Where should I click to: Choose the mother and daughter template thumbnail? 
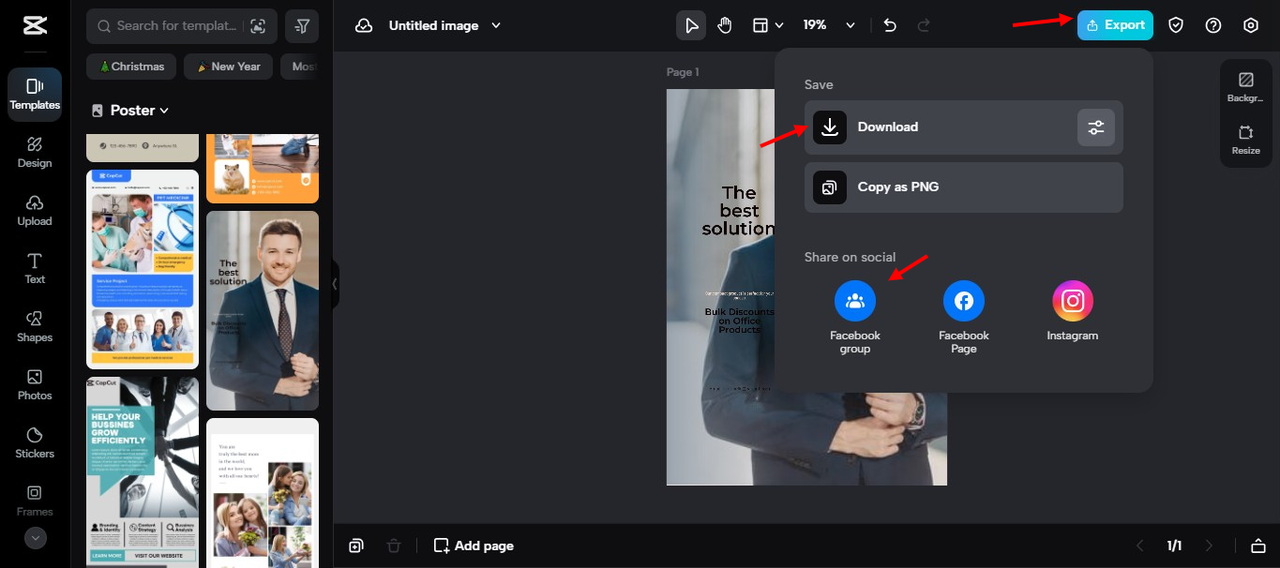point(263,493)
